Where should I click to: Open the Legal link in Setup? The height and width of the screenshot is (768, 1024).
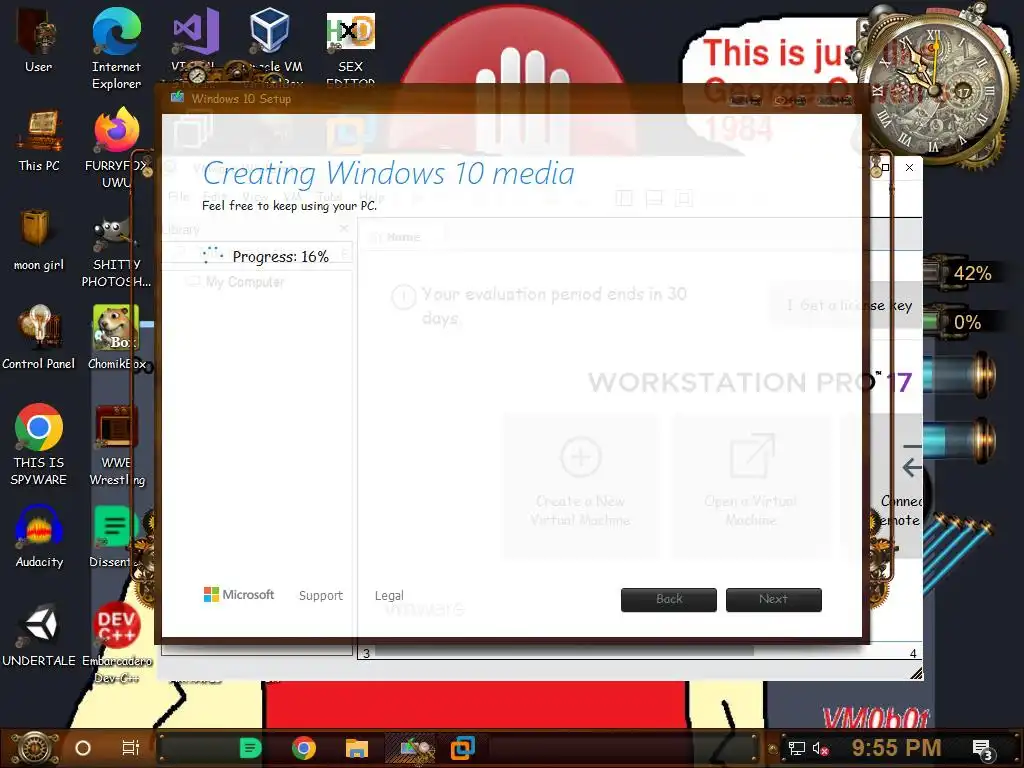point(389,596)
